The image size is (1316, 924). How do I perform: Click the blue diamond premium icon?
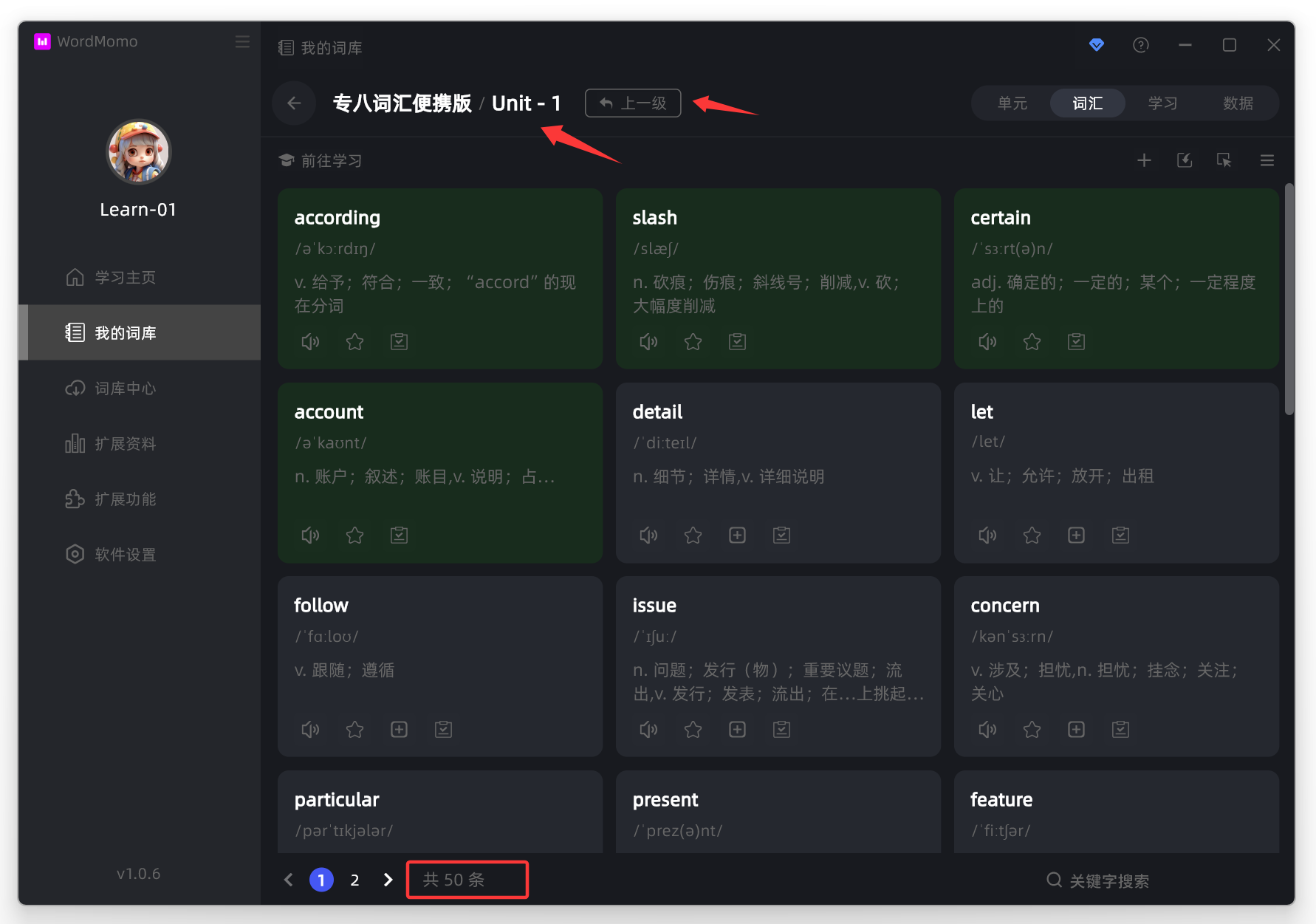tap(1097, 45)
